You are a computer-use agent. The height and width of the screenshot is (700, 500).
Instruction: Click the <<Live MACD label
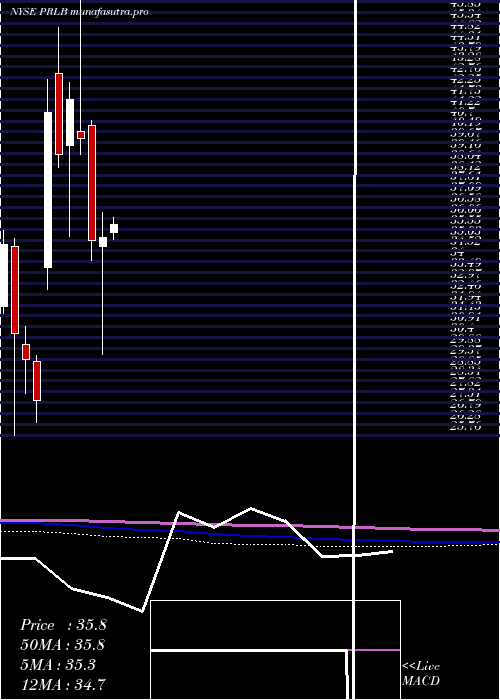[x=421, y=674]
